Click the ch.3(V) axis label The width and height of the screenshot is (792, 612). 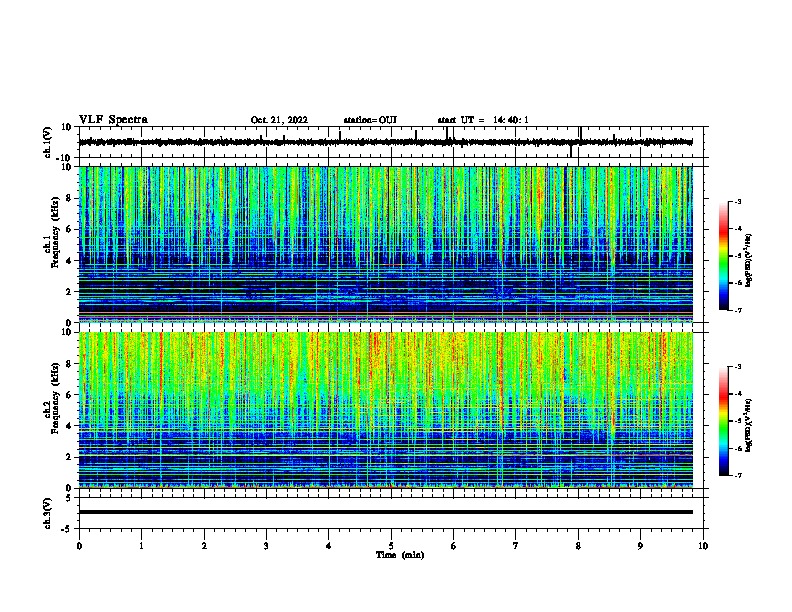[48, 513]
